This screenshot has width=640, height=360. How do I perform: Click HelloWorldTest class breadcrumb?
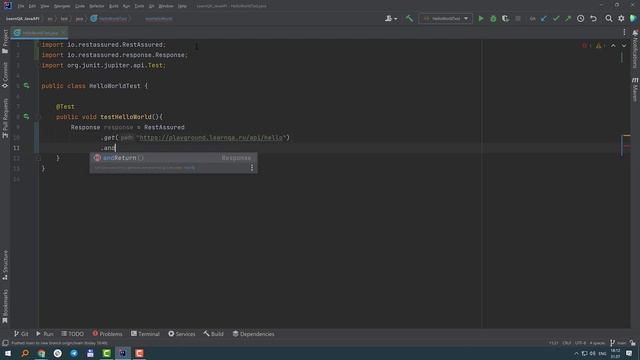point(109,19)
